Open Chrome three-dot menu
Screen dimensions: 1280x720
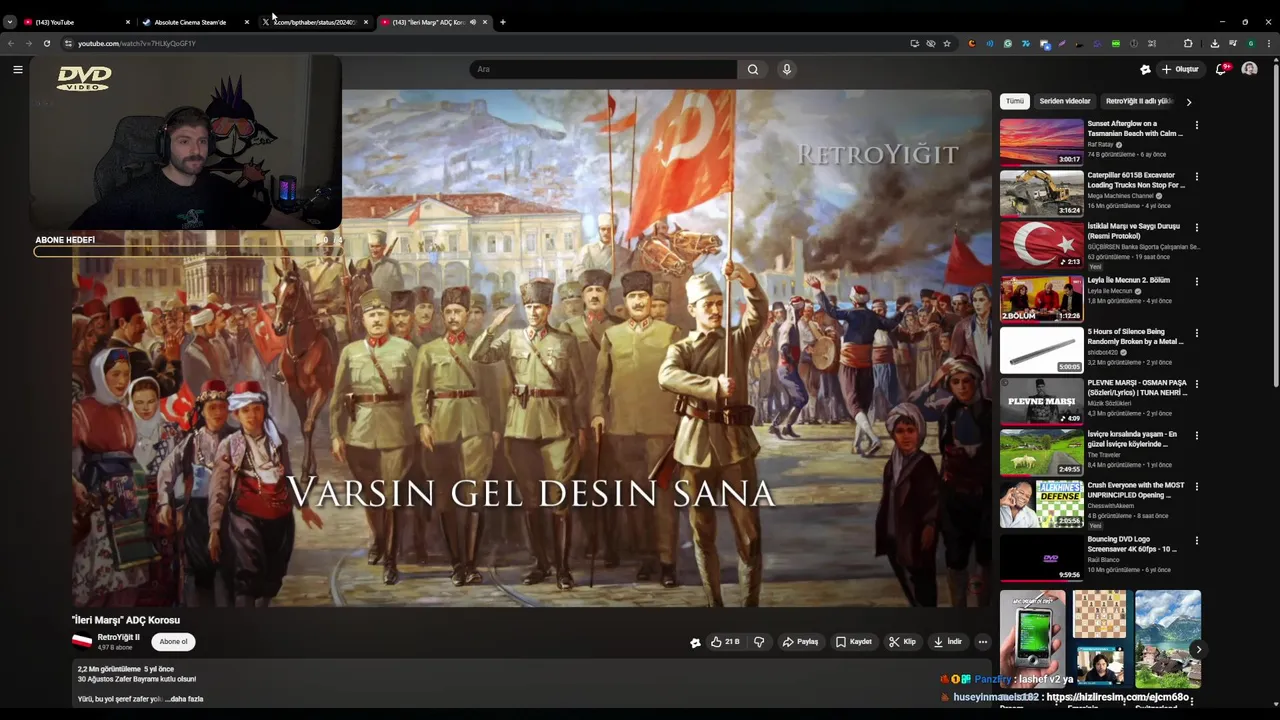pyautogui.click(x=1269, y=43)
